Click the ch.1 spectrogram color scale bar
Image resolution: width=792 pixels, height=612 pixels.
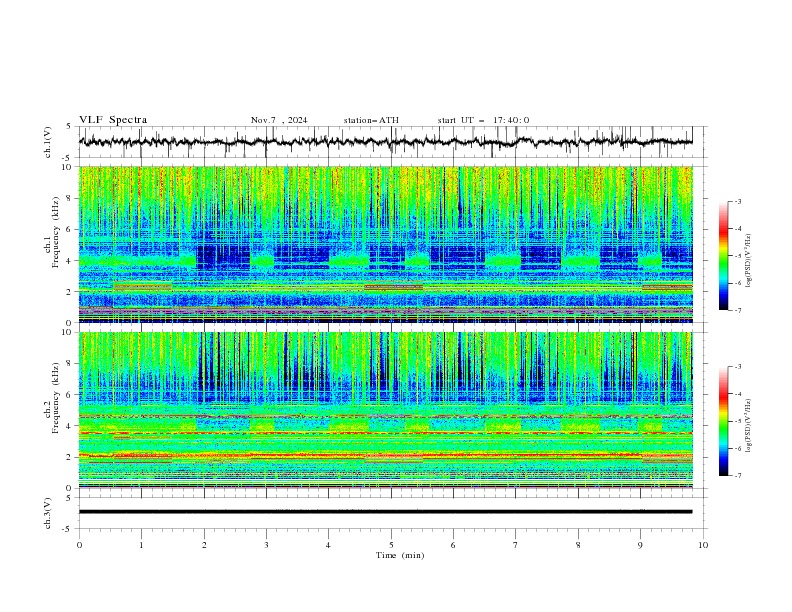click(723, 256)
